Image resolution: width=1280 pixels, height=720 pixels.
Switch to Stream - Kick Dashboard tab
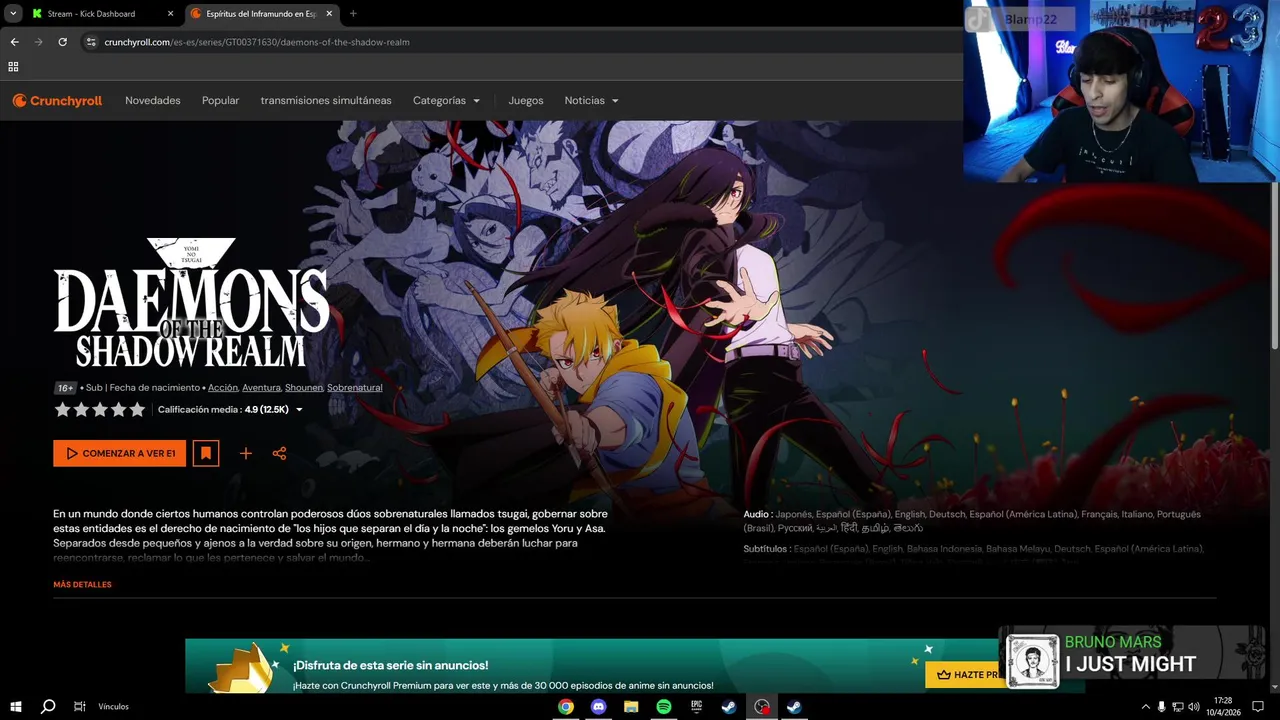click(x=91, y=14)
